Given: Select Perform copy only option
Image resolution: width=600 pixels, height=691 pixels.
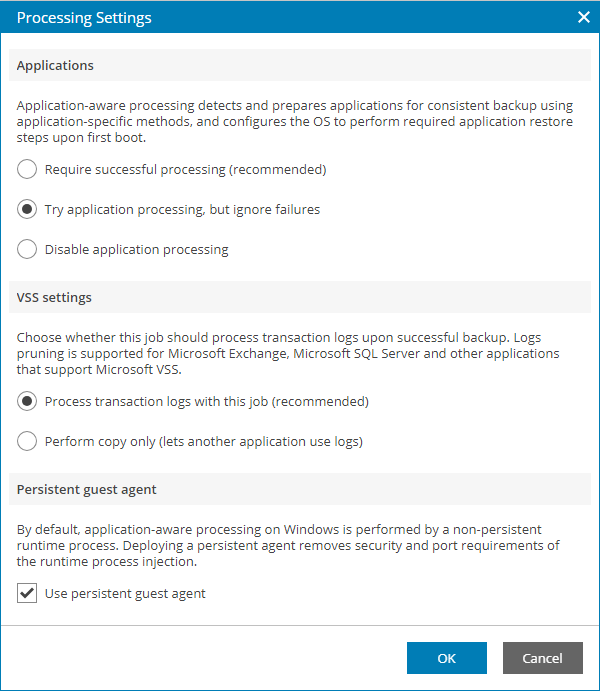Looking at the screenshot, I should coord(28,441).
